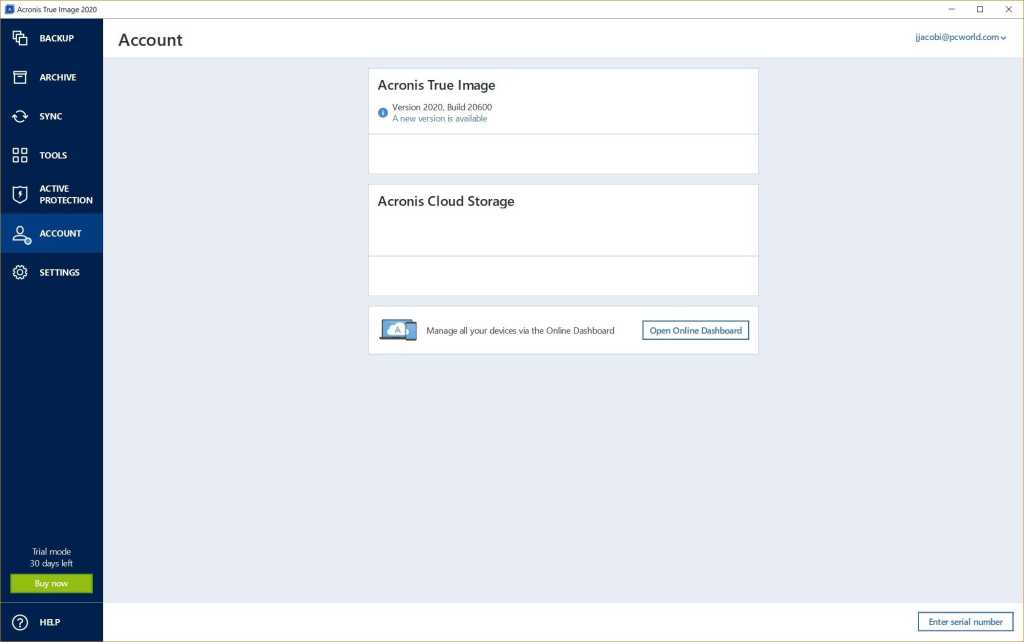Close the Acronis True Image window
The image size is (1024, 642).
click(x=1008, y=9)
